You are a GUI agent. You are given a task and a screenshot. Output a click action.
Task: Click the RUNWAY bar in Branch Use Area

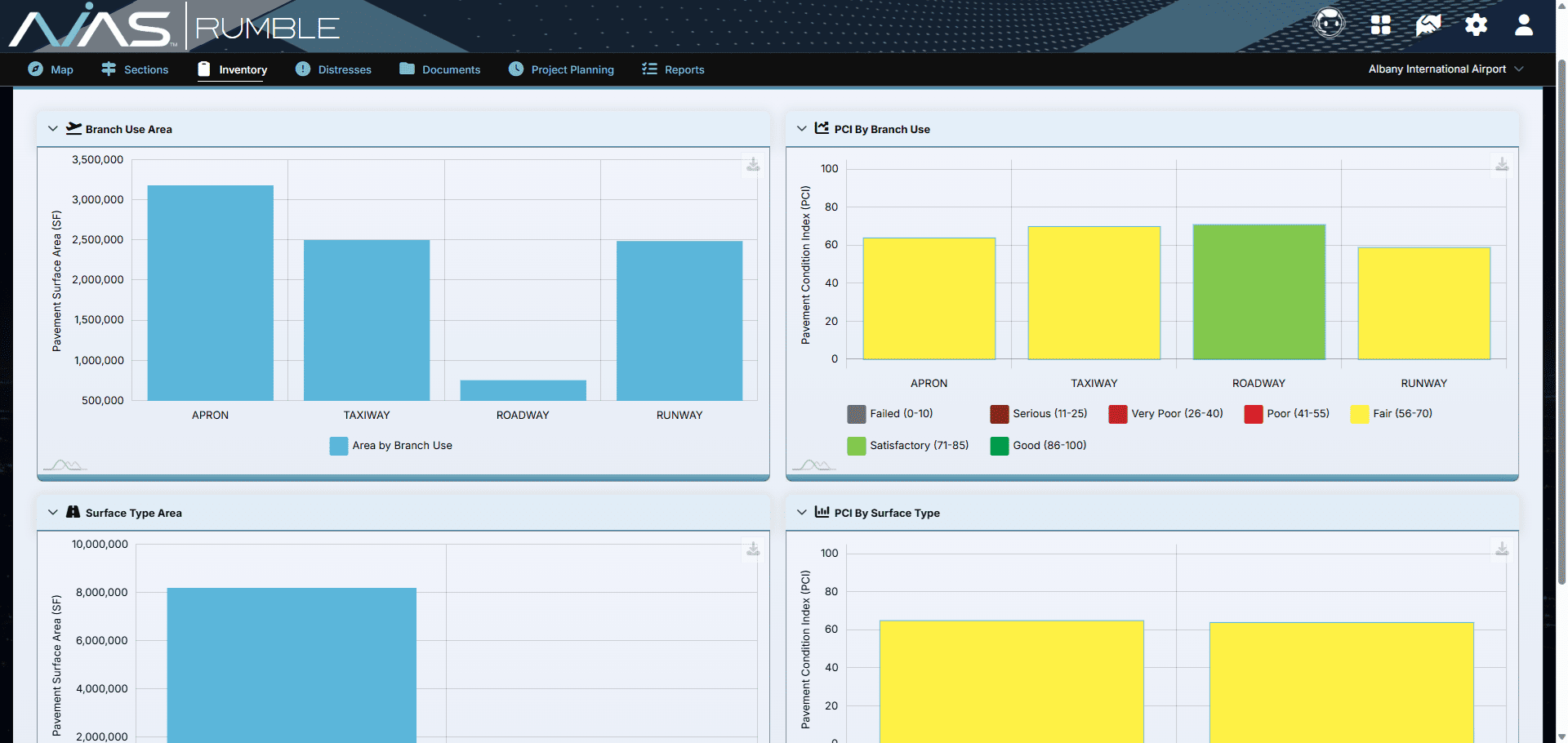[679, 321]
